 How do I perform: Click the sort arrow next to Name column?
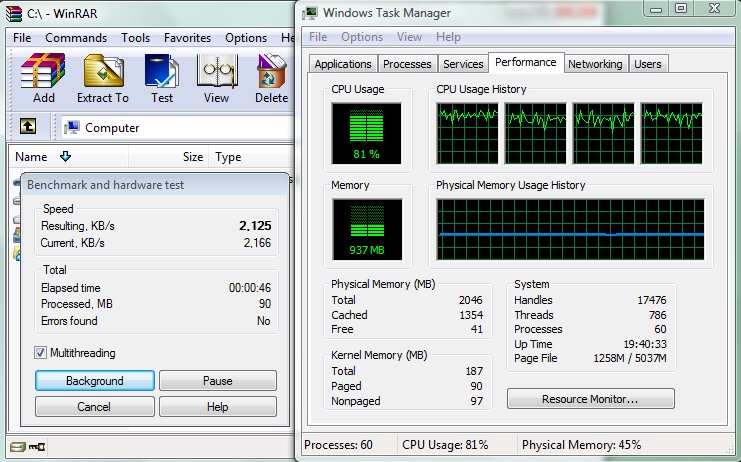[65, 156]
